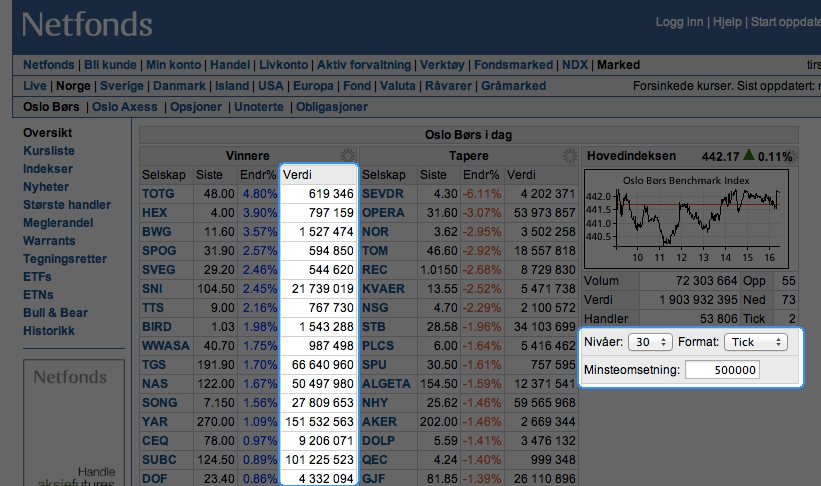
Task: Click the Netfonds logo in the header
Action: tap(87, 25)
